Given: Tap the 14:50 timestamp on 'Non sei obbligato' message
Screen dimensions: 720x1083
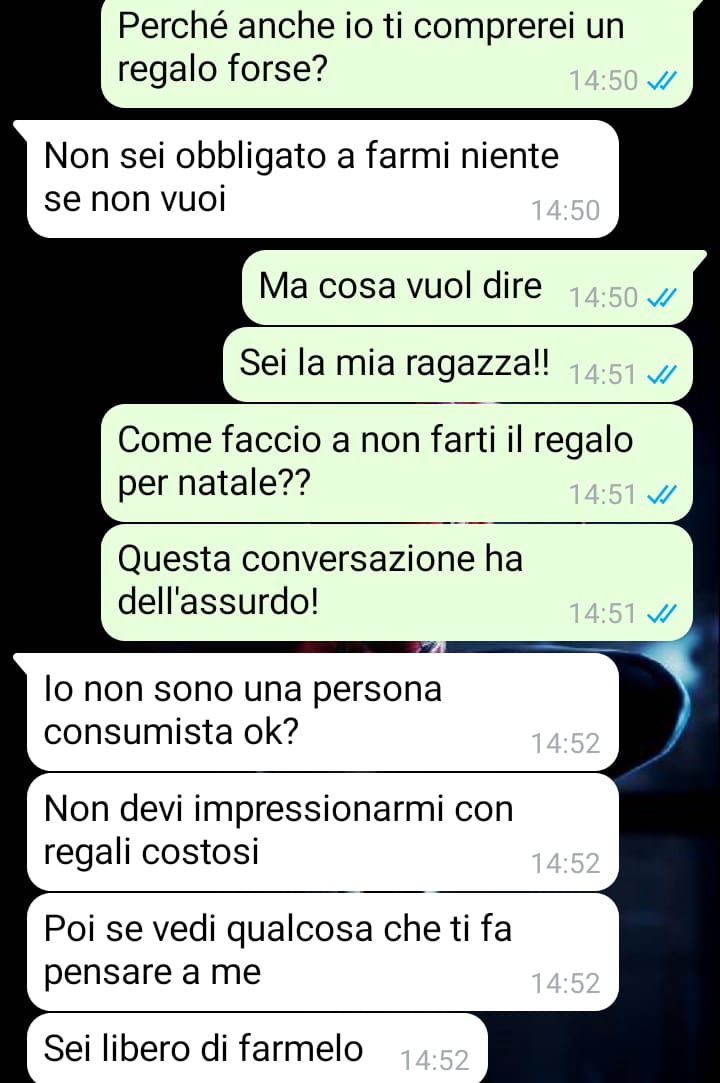Looking at the screenshot, I should [x=565, y=211].
